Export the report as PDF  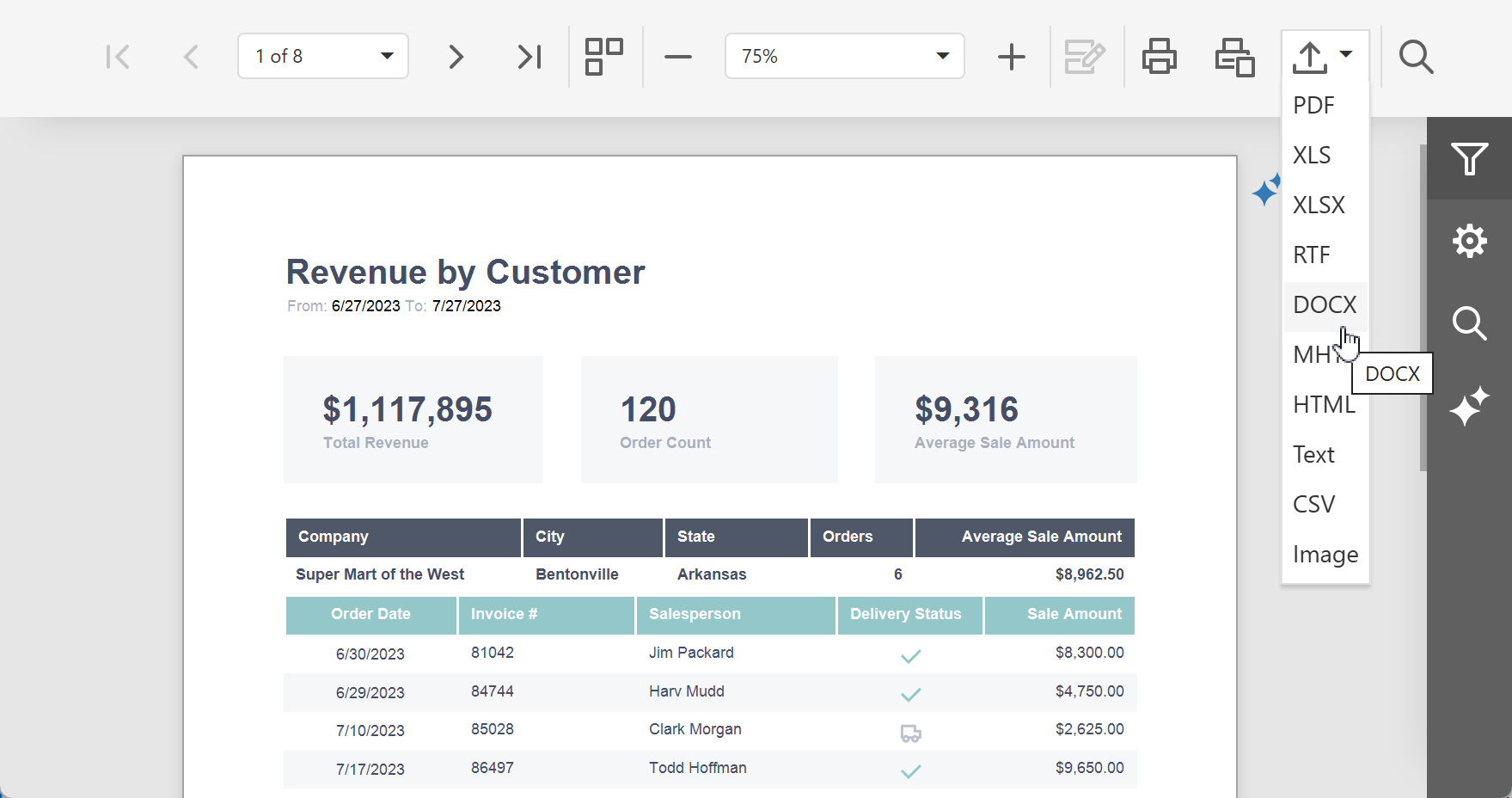(1325, 105)
